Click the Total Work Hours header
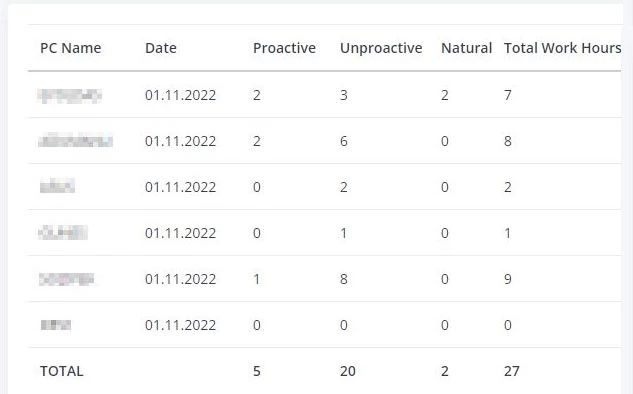The image size is (633, 394). pyautogui.click(x=562, y=48)
